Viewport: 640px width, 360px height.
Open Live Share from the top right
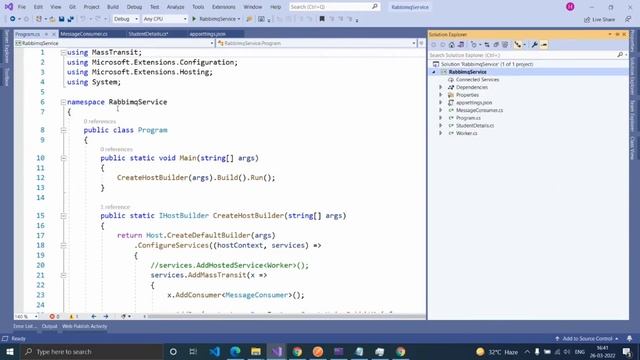[599, 19]
